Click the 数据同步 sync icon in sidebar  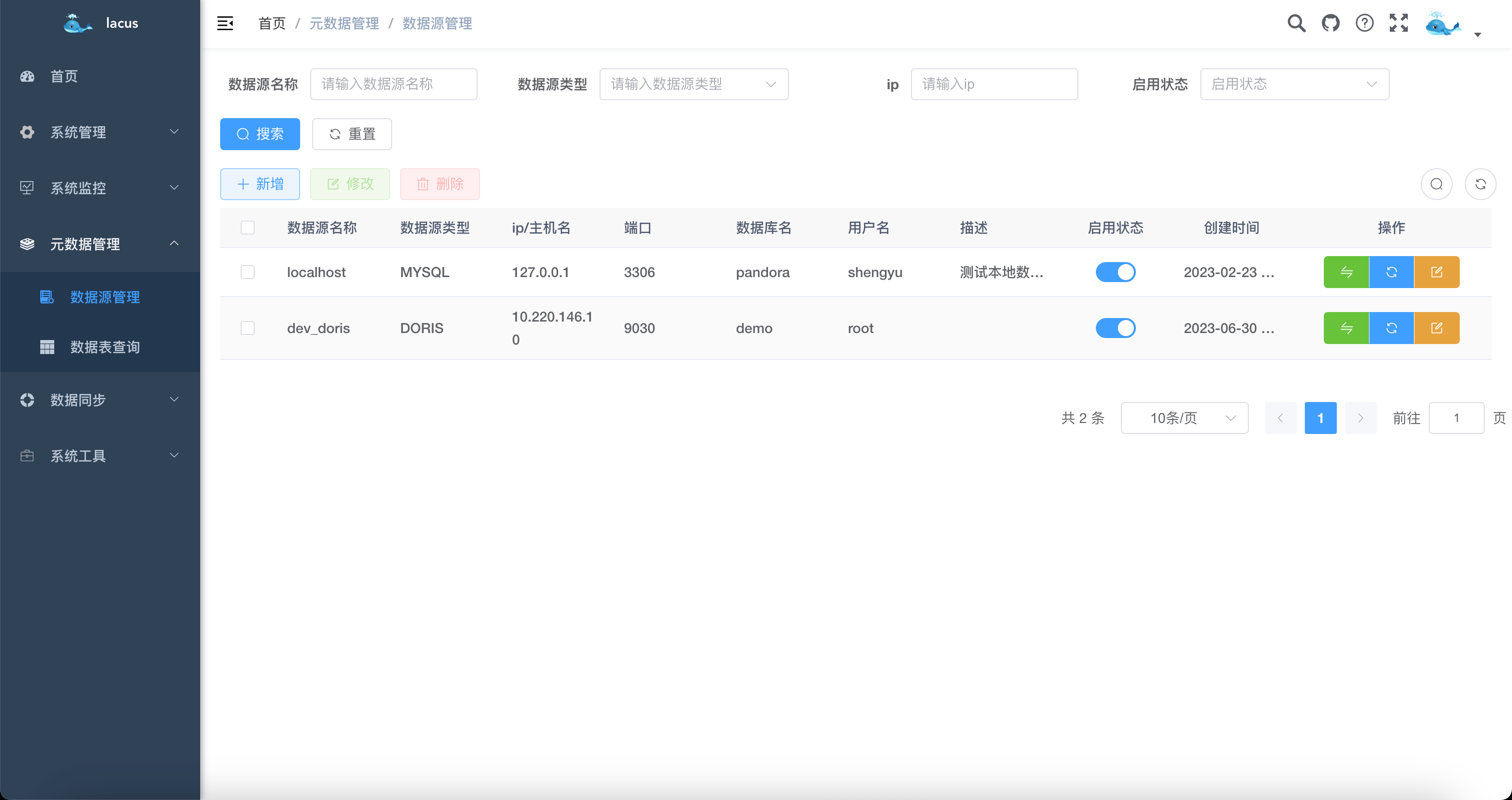(27, 400)
